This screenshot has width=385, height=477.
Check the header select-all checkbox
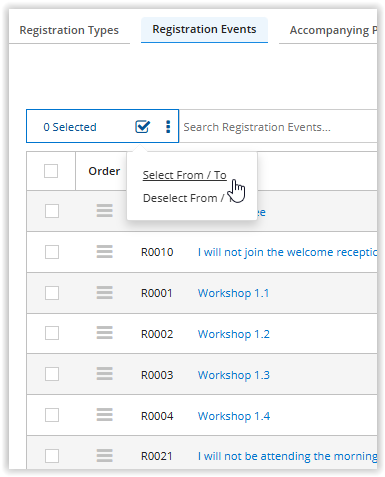click(51, 171)
